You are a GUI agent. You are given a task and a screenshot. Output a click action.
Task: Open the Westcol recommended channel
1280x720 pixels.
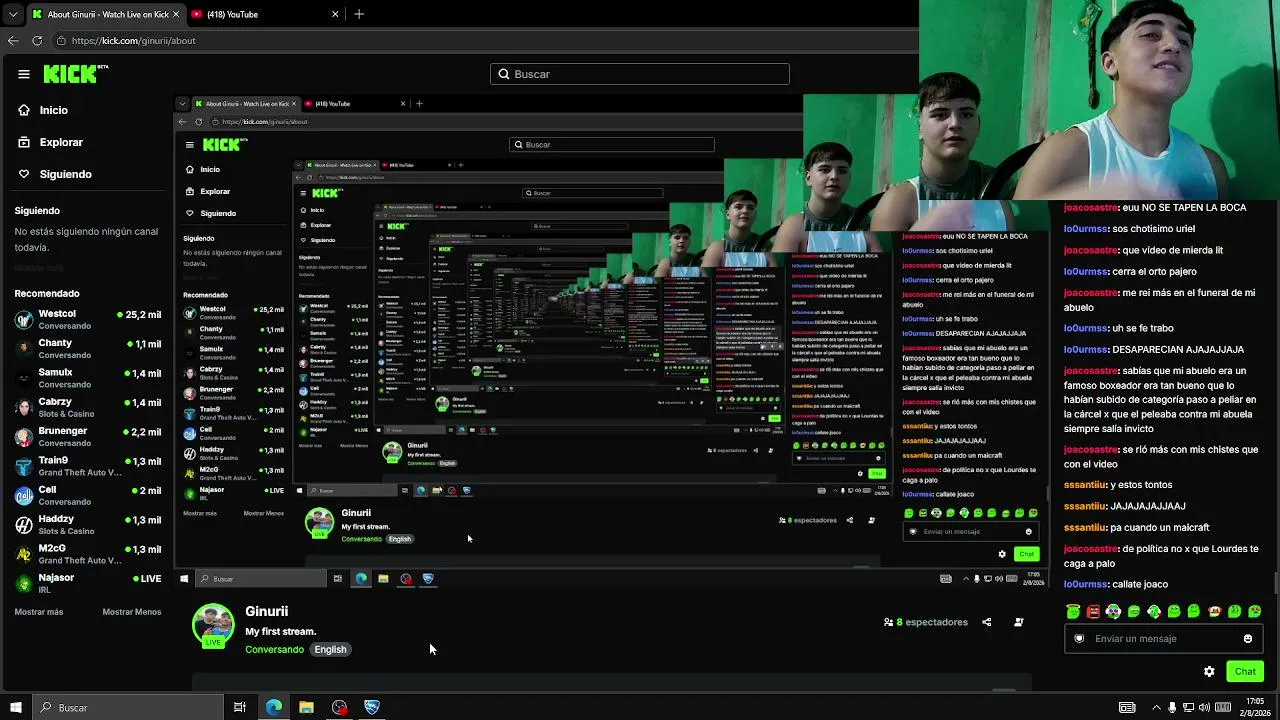(88, 320)
